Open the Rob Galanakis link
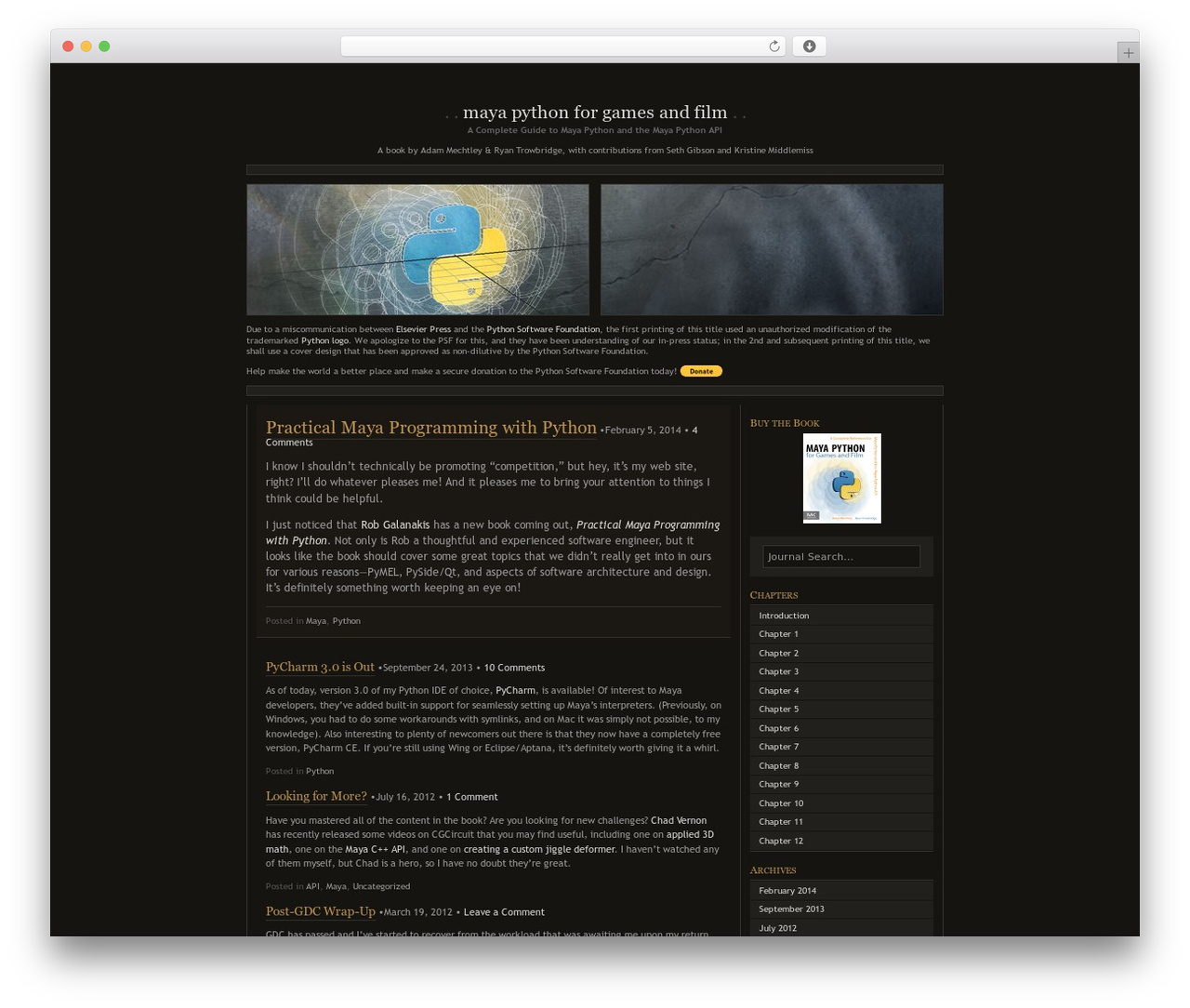This screenshot has width=1190, height=1008. click(x=395, y=525)
